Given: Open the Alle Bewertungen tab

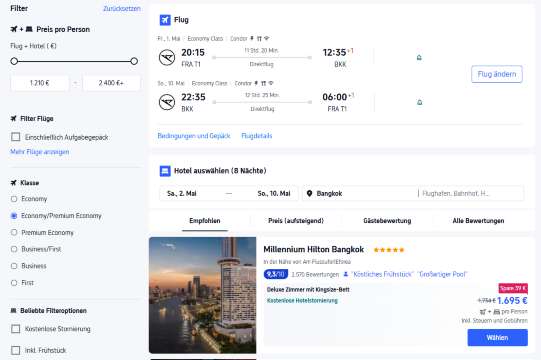Looking at the screenshot, I should (x=478, y=221).
